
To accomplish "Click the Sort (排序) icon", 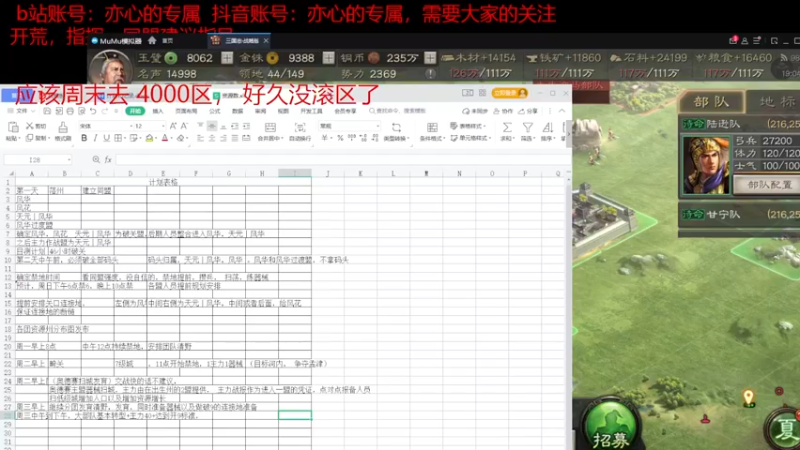I will [547, 127].
